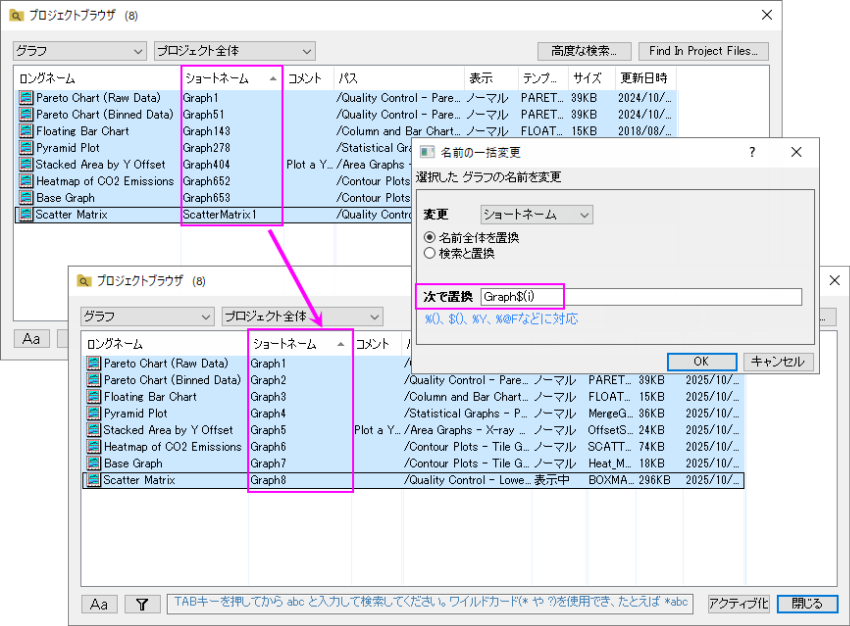
Task: Click the graph icon of the Graph3 row in front browser
Action: coord(94,397)
